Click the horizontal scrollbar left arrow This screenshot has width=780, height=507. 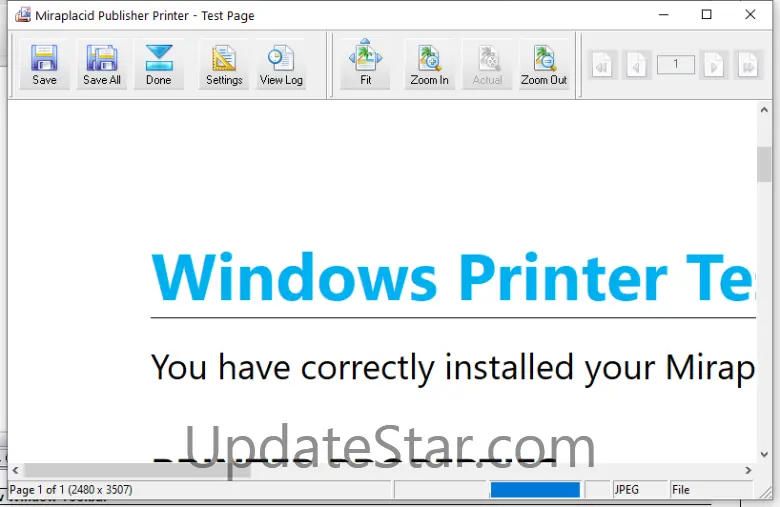(15, 470)
